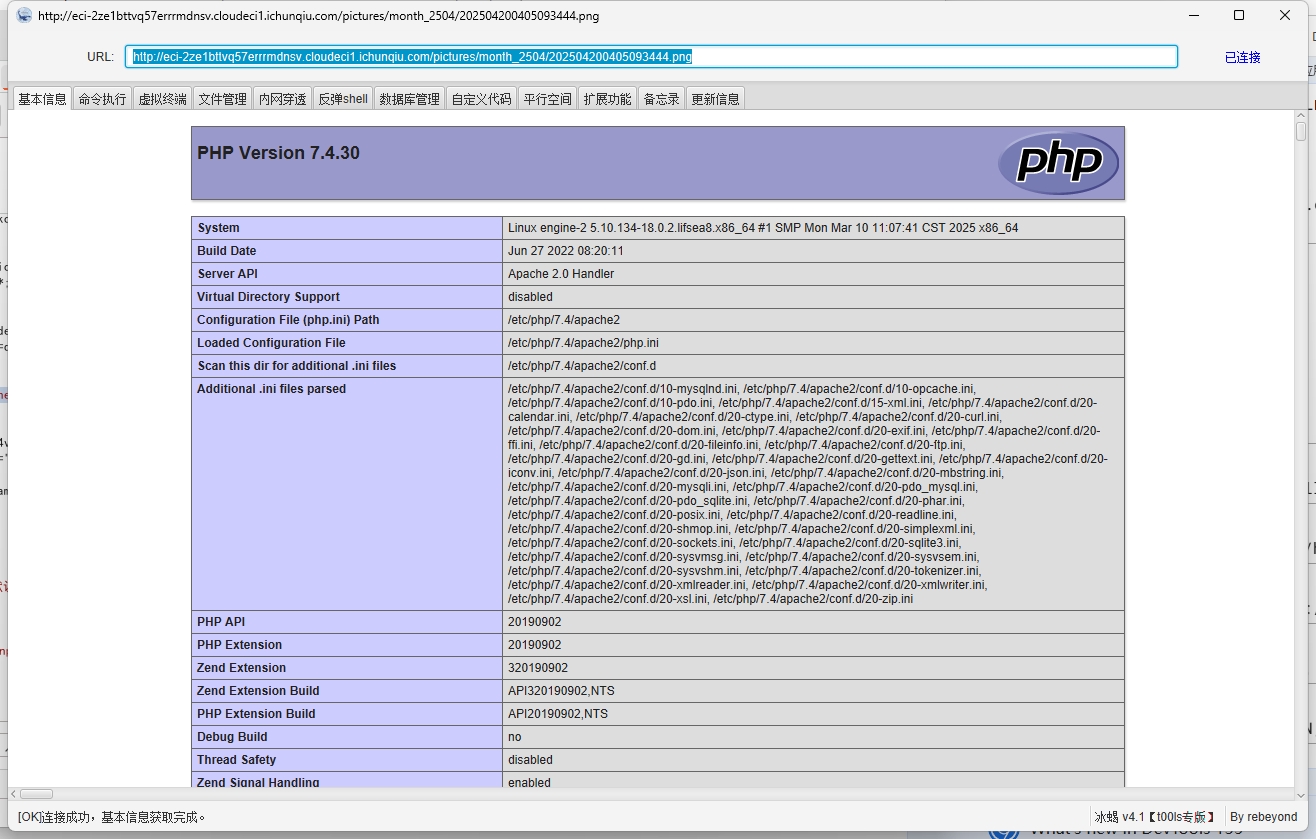Click the Behinder app icon in title bar
Viewport: 1316px width, 839px height.
tap(24, 16)
